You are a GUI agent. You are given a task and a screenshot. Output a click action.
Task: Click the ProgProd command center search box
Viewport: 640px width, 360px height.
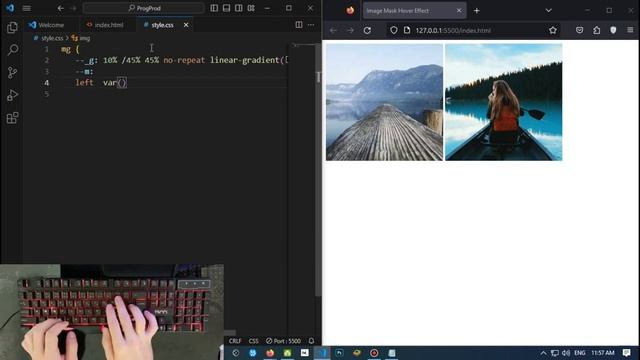pos(144,8)
